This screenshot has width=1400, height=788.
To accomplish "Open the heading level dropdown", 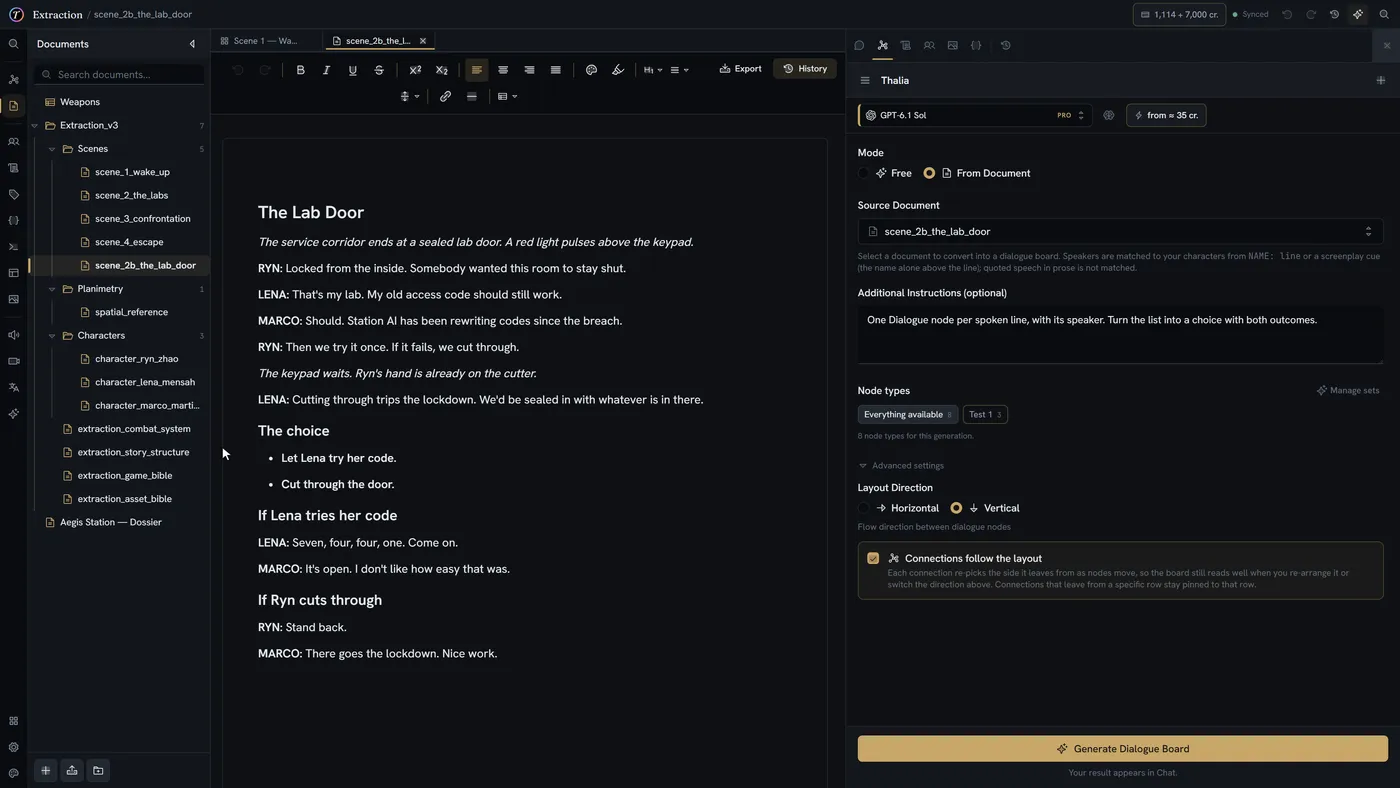I will (653, 70).
